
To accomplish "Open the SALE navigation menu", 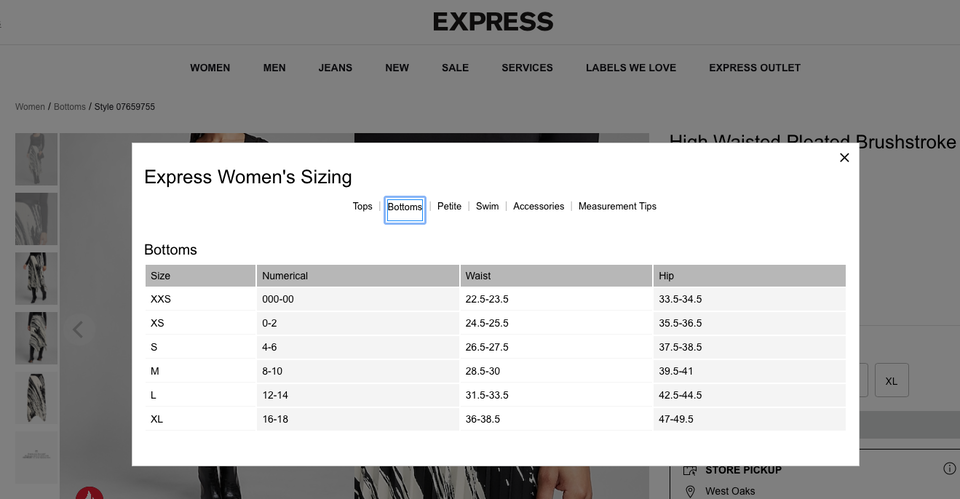I will click(x=455, y=68).
